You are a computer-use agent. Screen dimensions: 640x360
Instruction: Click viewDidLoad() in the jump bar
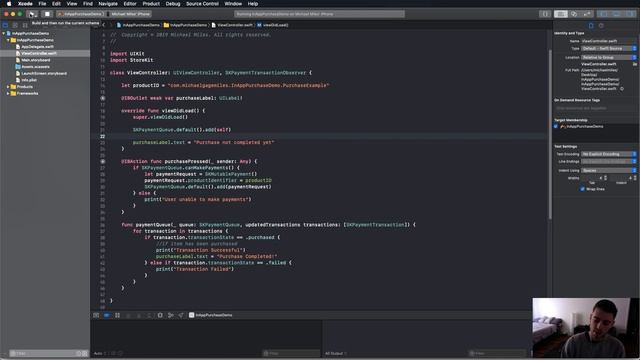(x=273, y=25)
